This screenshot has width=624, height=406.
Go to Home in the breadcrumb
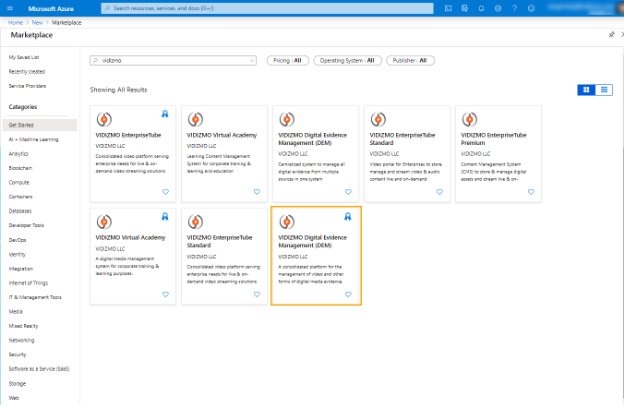(x=15, y=21)
